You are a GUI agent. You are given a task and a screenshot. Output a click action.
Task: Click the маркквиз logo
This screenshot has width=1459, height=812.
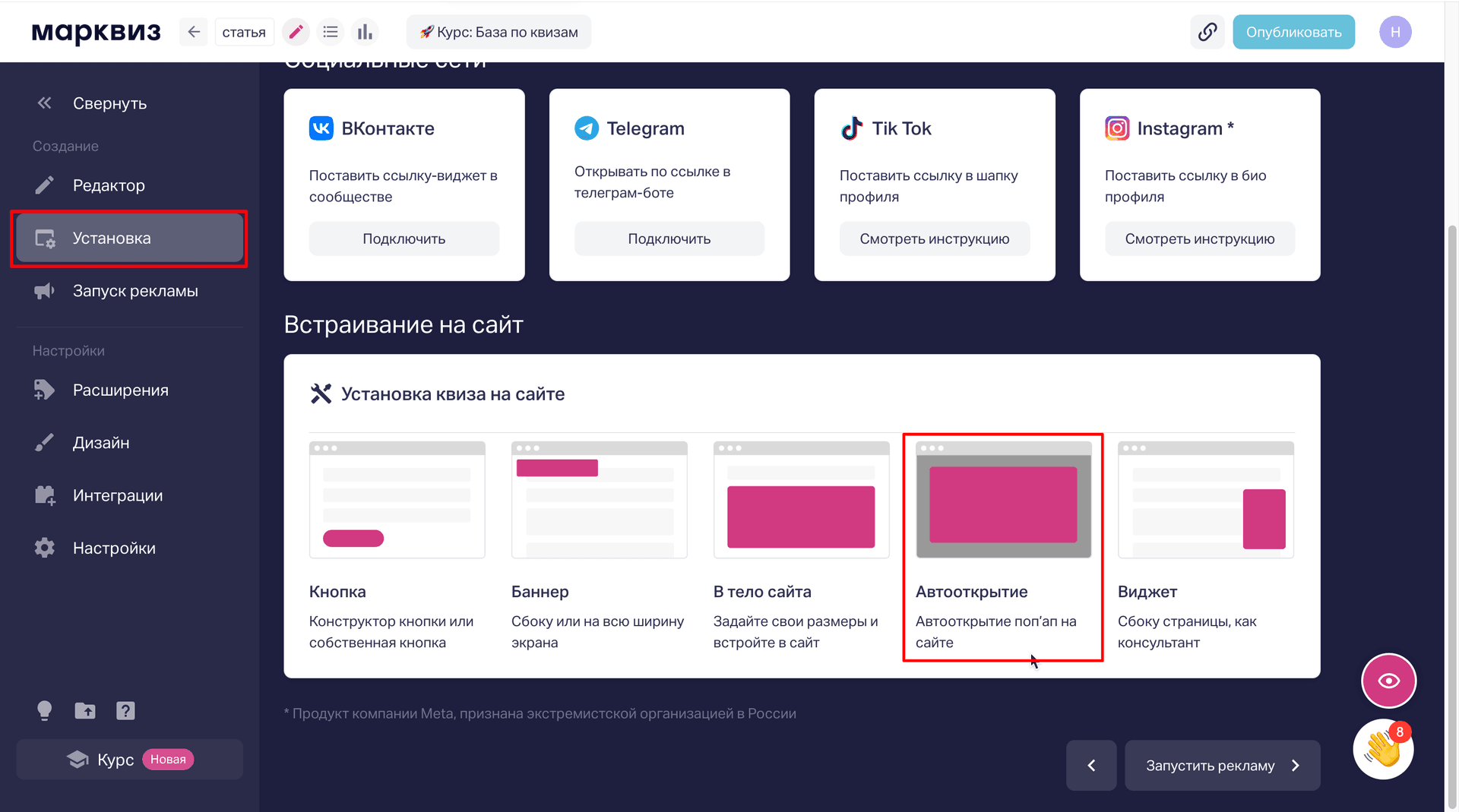point(97,32)
